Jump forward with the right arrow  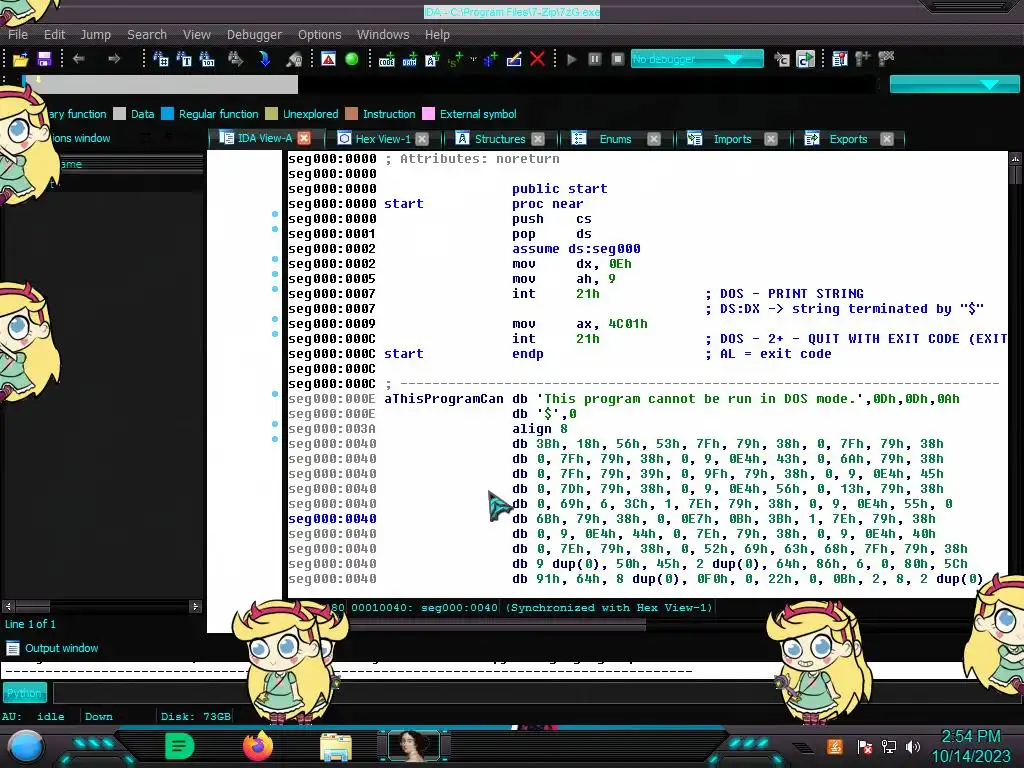114,59
